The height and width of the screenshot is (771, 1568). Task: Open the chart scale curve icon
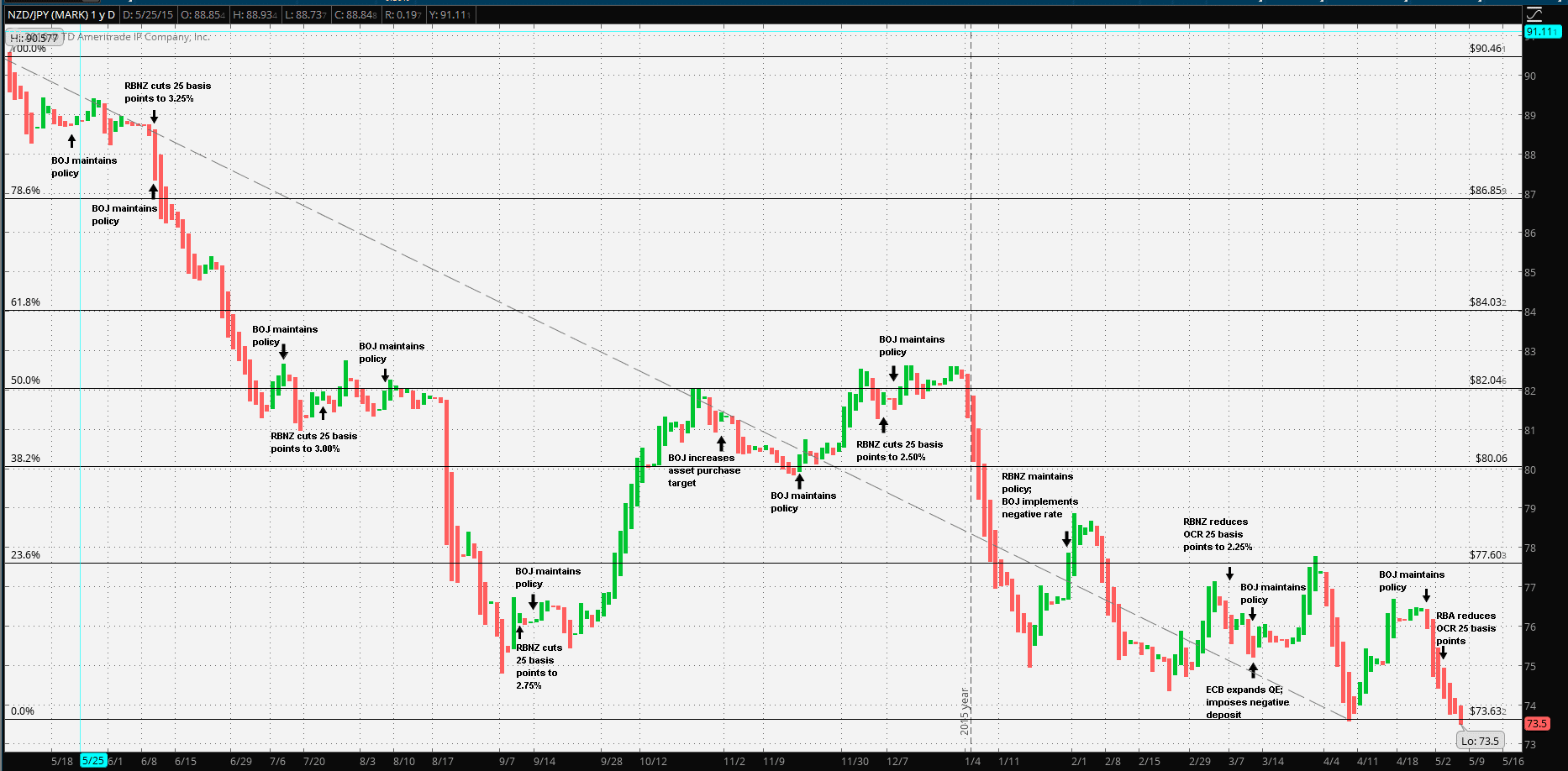[1534, 14]
